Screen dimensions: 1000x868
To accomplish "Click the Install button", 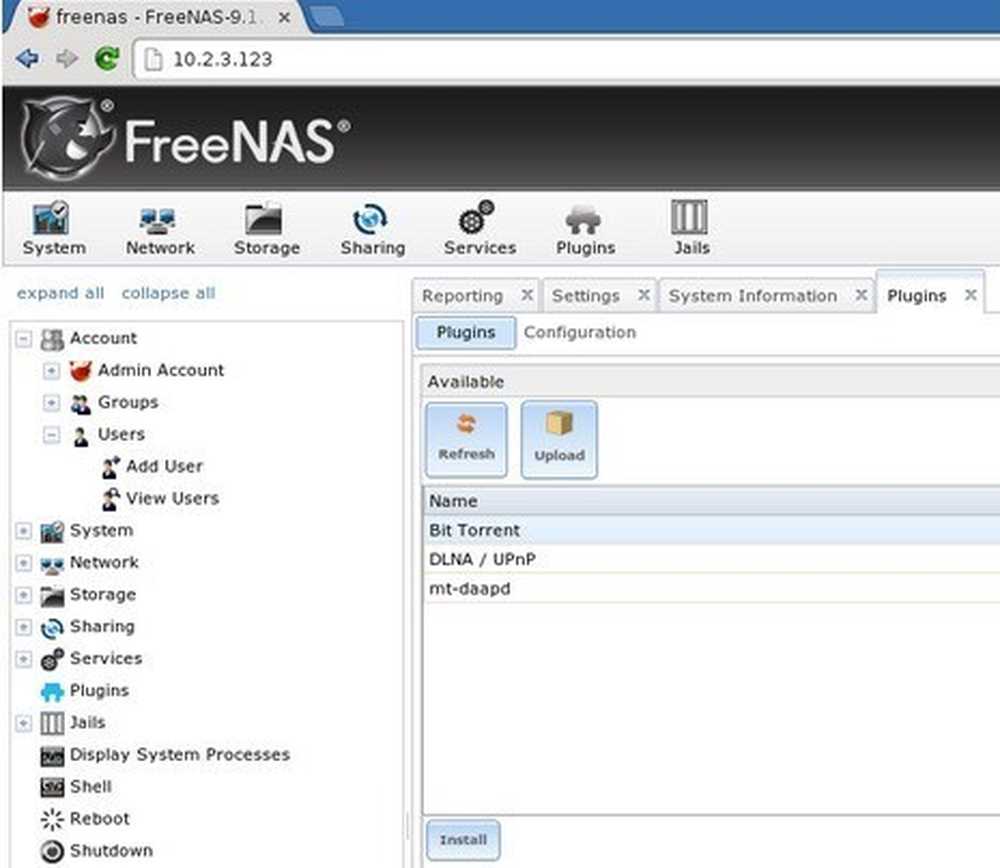I will [x=463, y=840].
